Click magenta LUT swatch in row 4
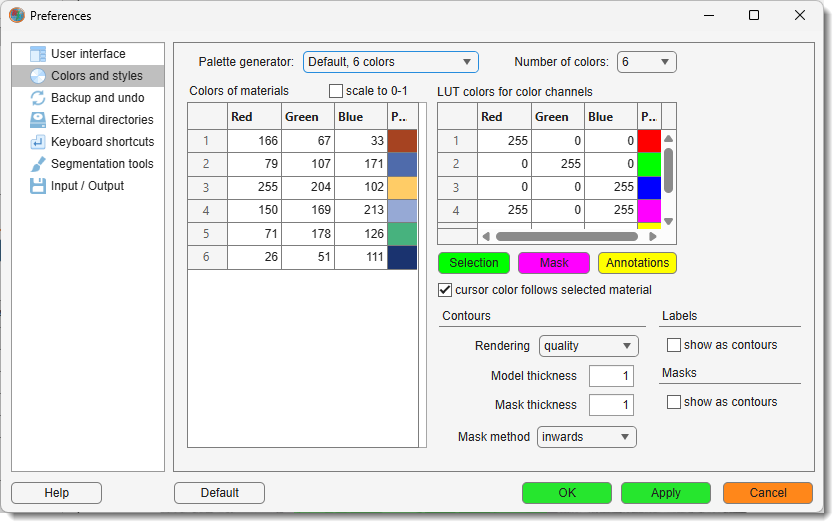 pos(649,211)
